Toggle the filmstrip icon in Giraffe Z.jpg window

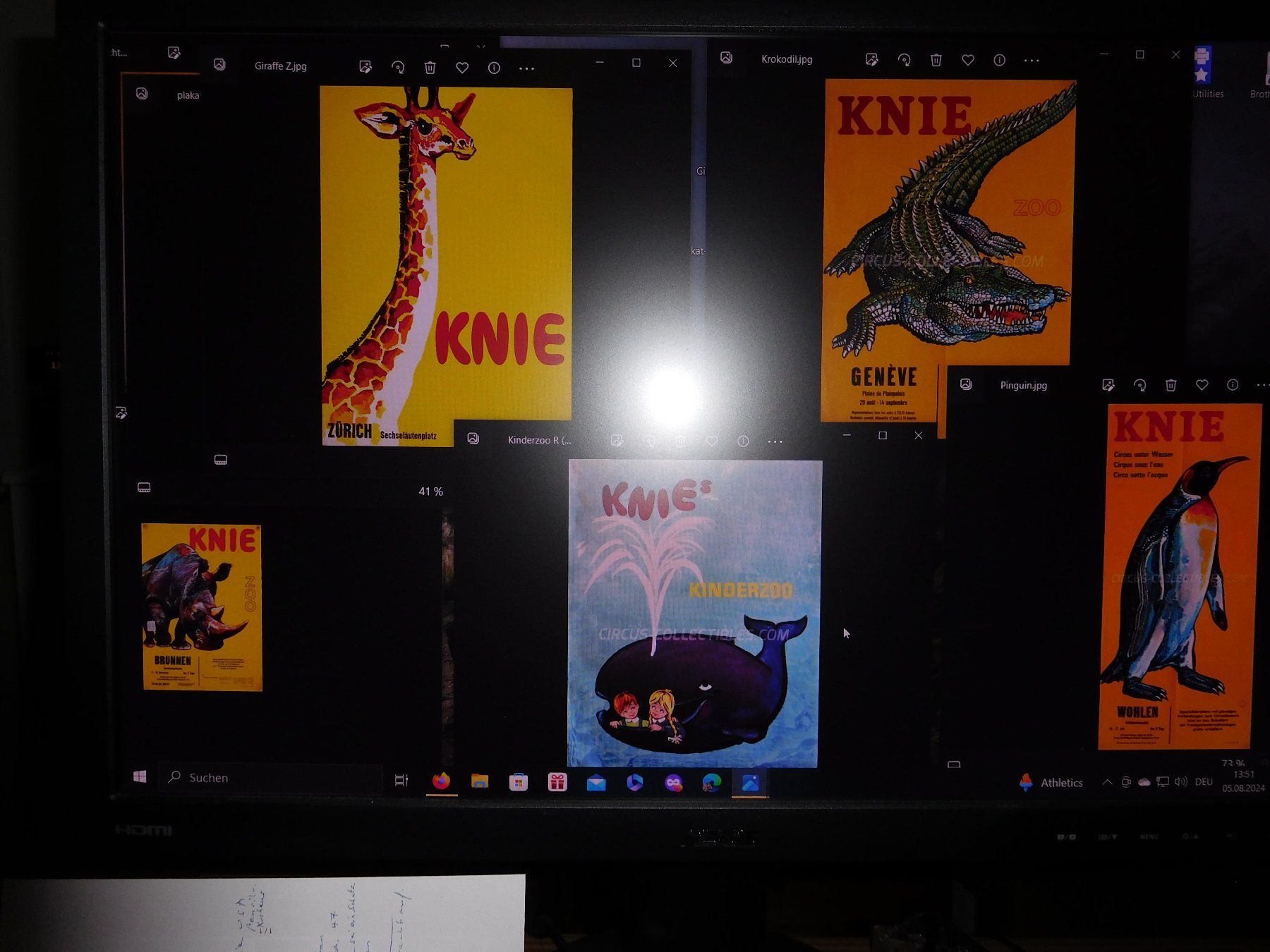pyautogui.click(x=221, y=460)
